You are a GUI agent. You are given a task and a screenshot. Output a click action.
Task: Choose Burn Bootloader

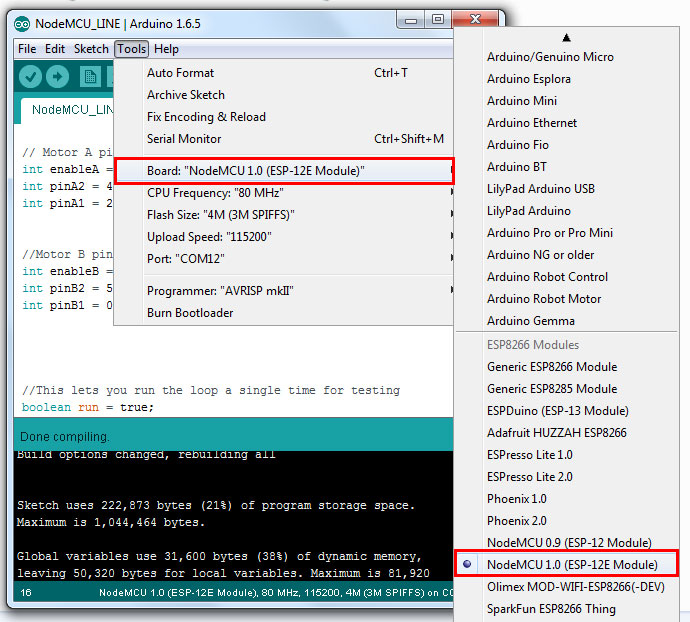284,313
